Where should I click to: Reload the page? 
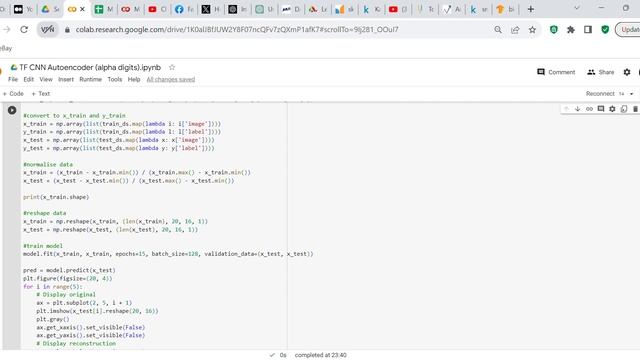coord(24,29)
